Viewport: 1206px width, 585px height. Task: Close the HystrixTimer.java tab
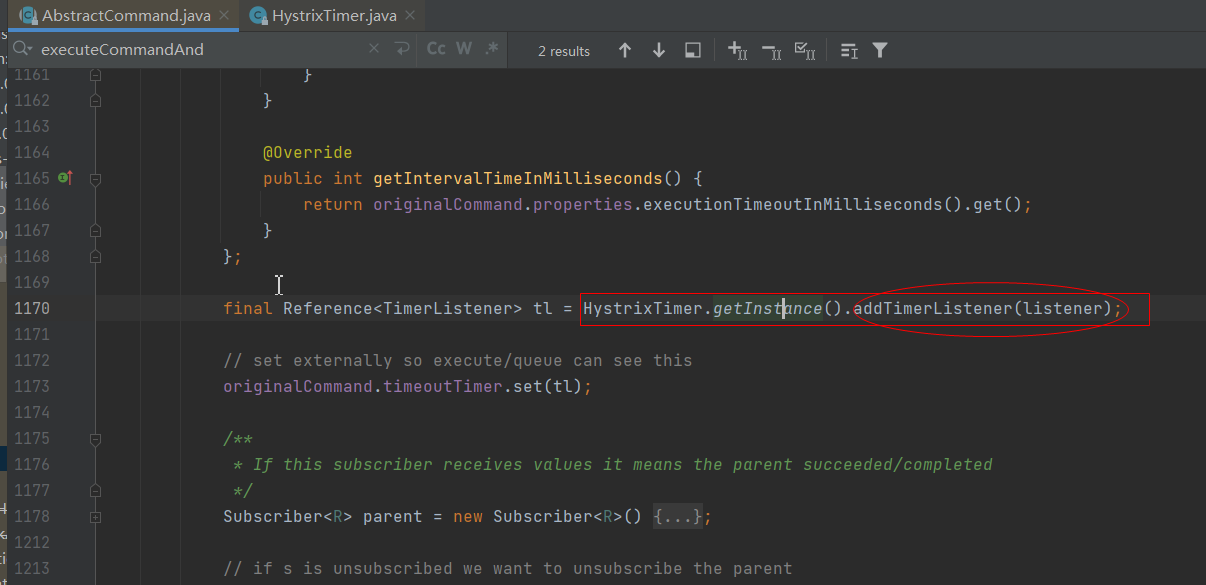409,16
